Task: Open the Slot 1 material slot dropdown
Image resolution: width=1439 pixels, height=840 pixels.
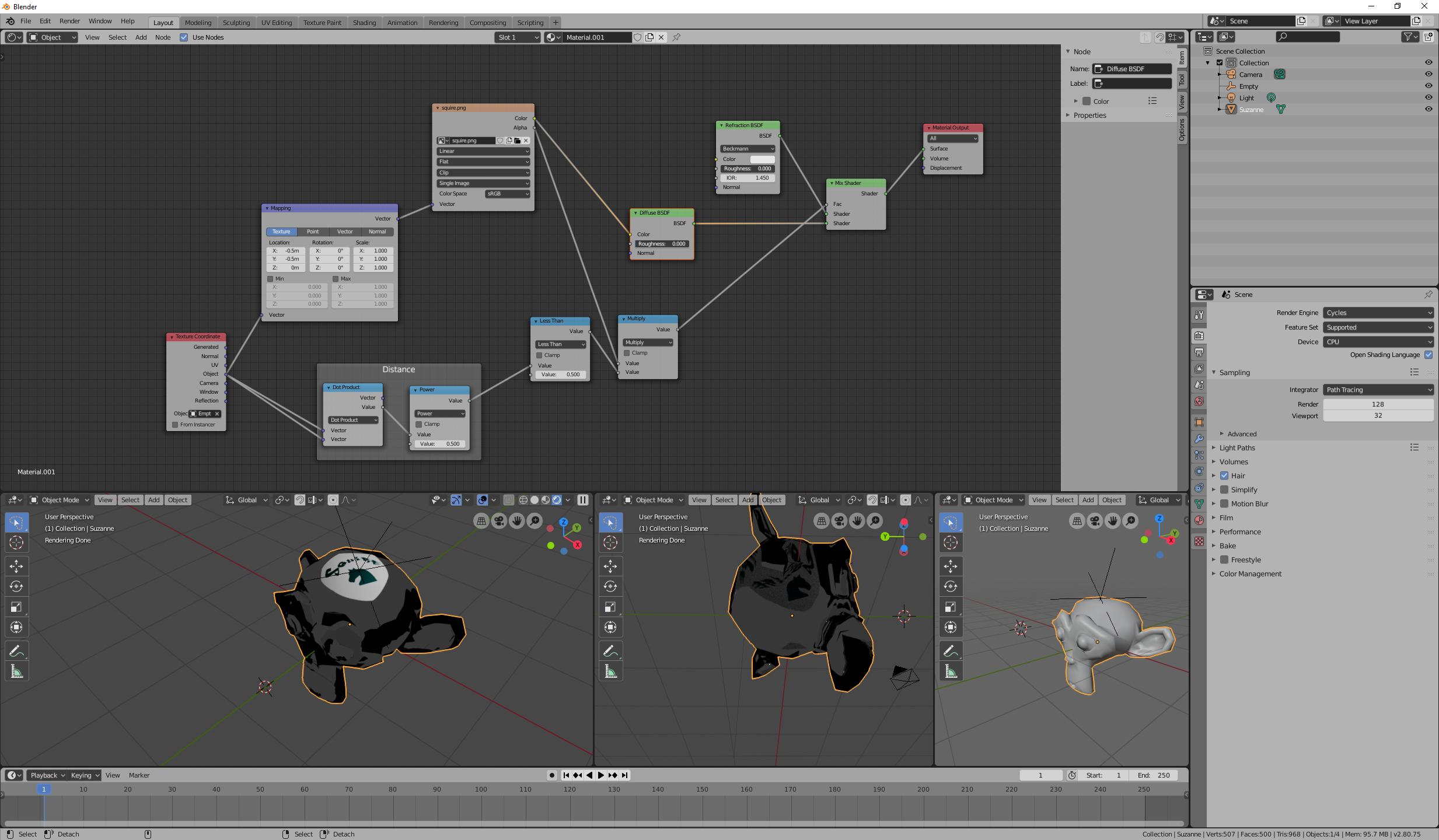Action: tap(518, 37)
